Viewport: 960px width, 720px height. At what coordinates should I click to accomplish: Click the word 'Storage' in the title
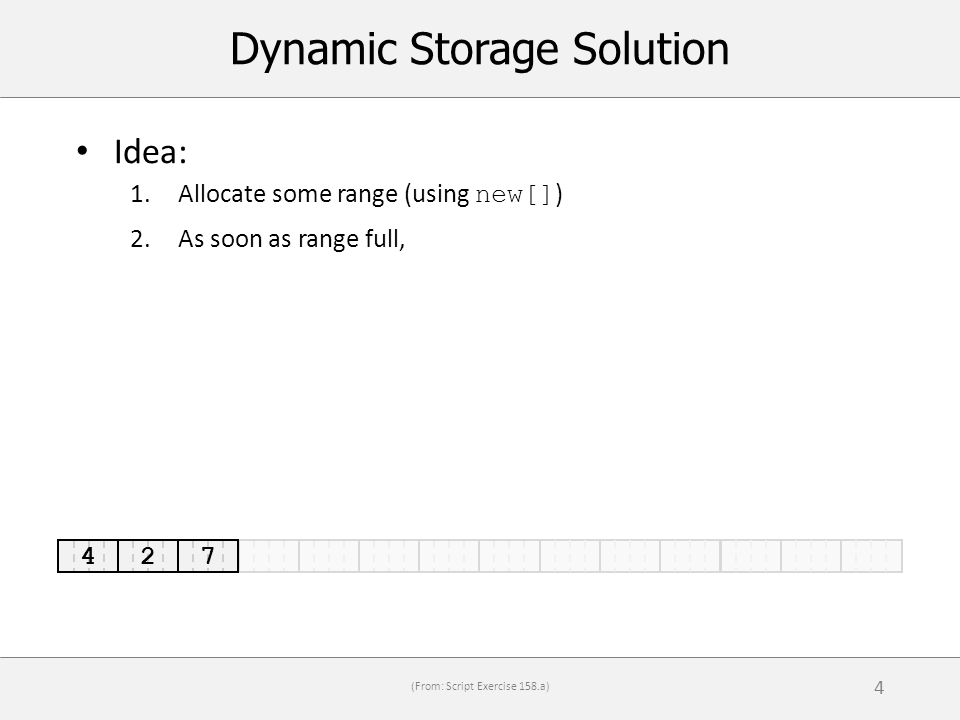[x=484, y=51]
